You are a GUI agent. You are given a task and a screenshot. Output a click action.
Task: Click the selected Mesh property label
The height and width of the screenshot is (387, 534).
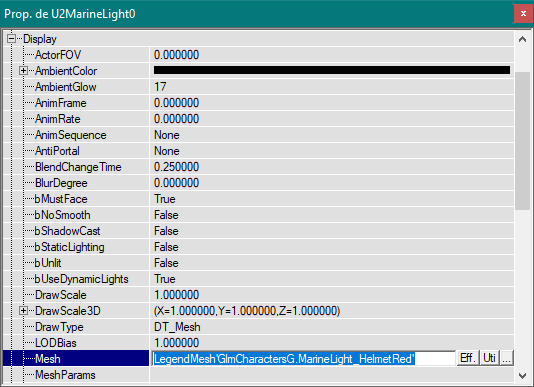pyautogui.click(x=48, y=359)
